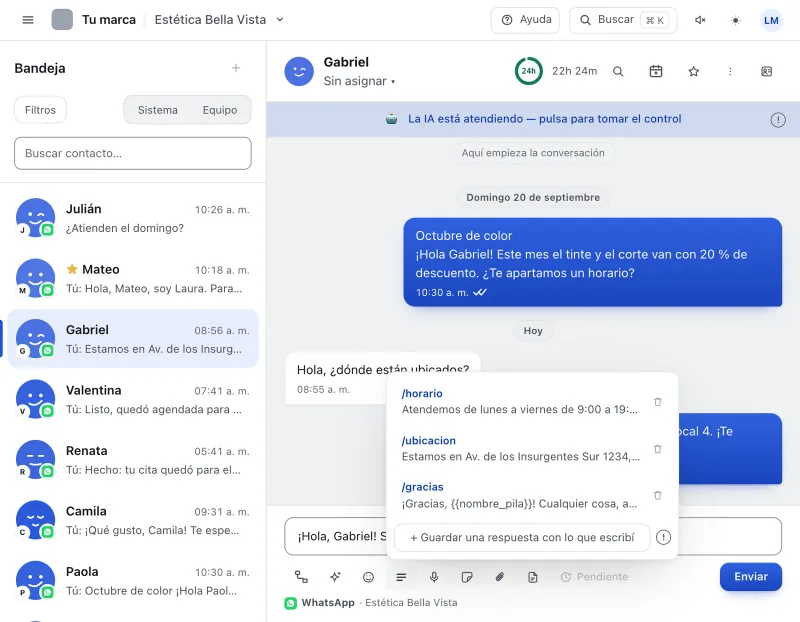
Task: Search within Gabriel's conversation
Action: (x=618, y=71)
